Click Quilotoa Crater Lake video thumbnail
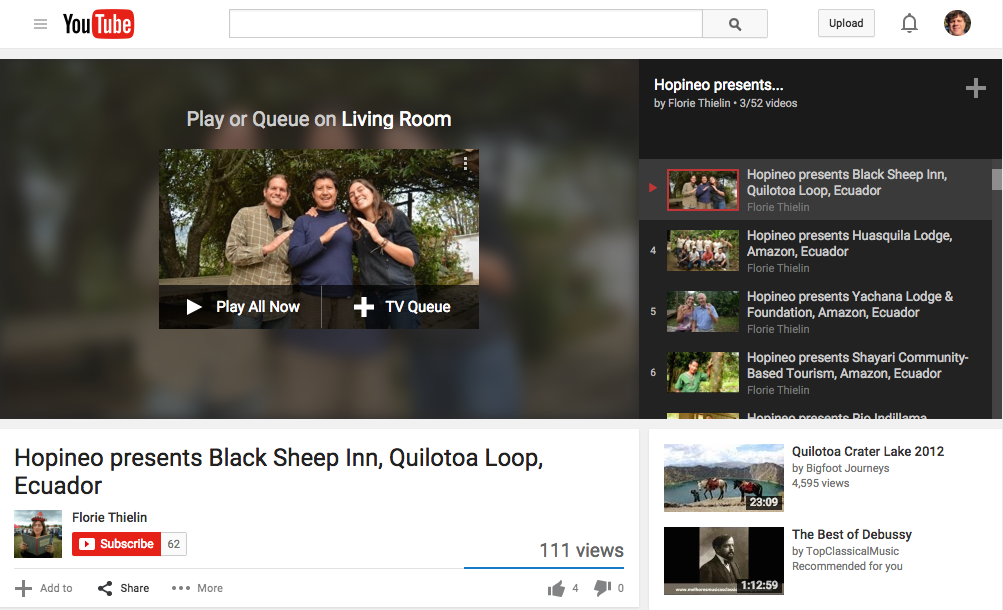Image resolution: width=1003 pixels, height=610 pixels. coord(723,478)
